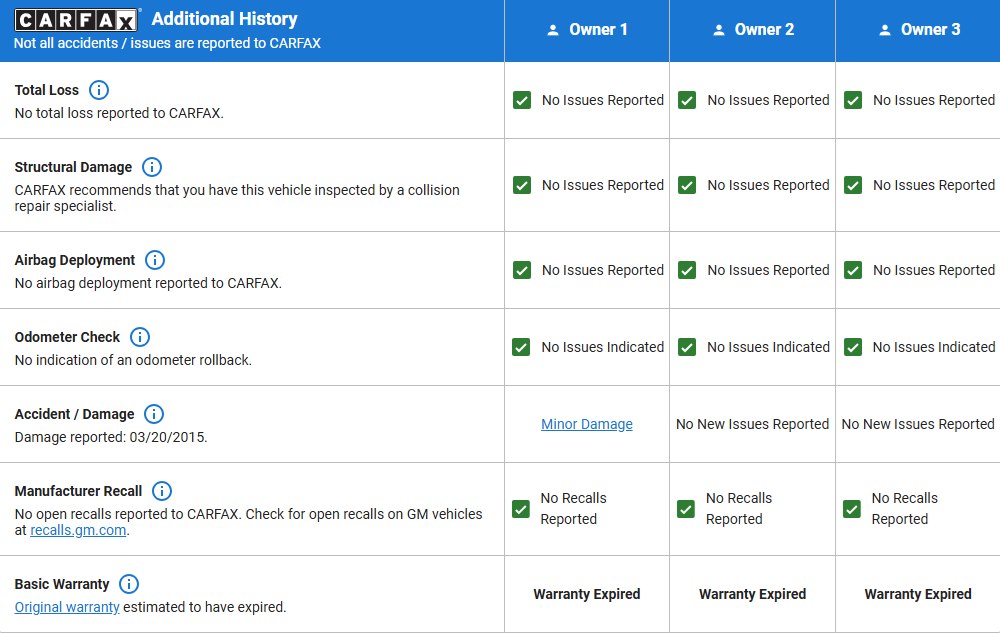Screen dimensions: 1000x633
Task: Open the Structural Damage info icon
Action: pos(152,167)
